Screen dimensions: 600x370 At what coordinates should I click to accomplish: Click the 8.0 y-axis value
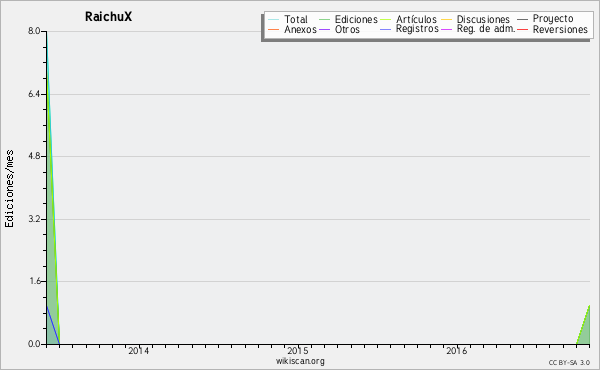pyautogui.click(x=34, y=31)
